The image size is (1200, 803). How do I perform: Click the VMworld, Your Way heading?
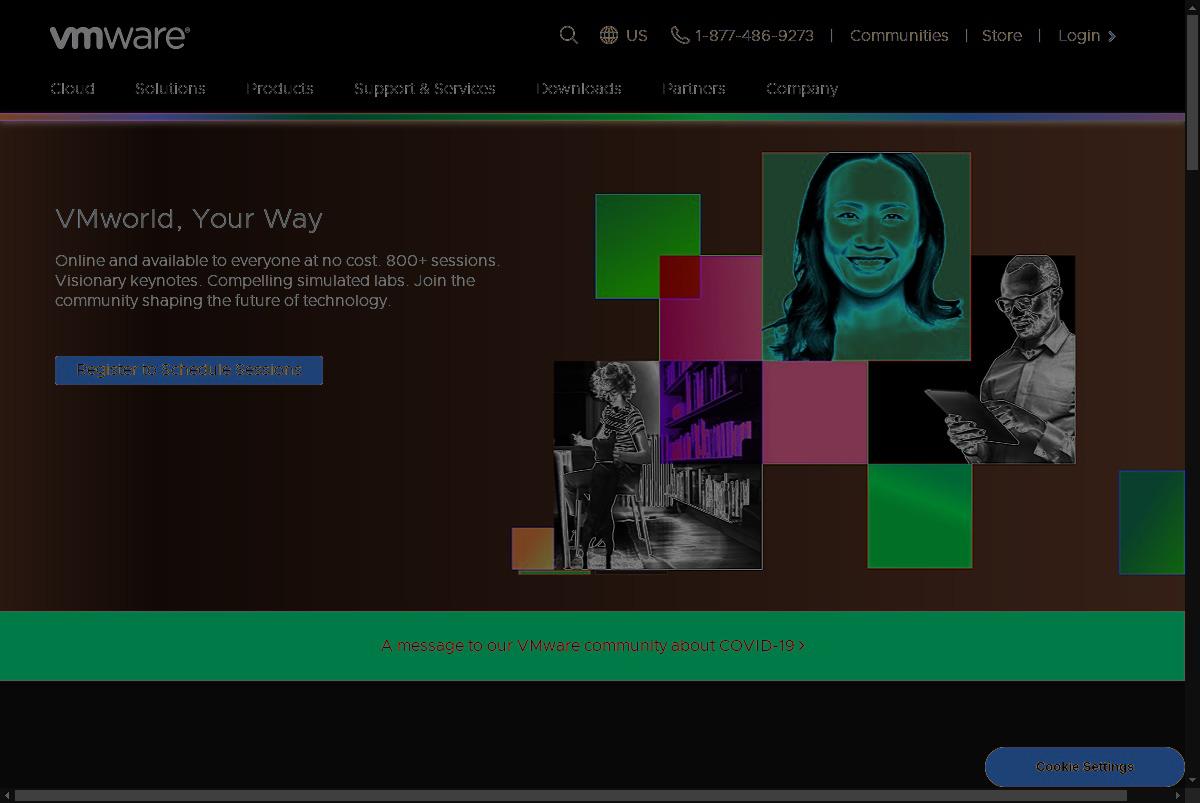(x=189, y=218)
